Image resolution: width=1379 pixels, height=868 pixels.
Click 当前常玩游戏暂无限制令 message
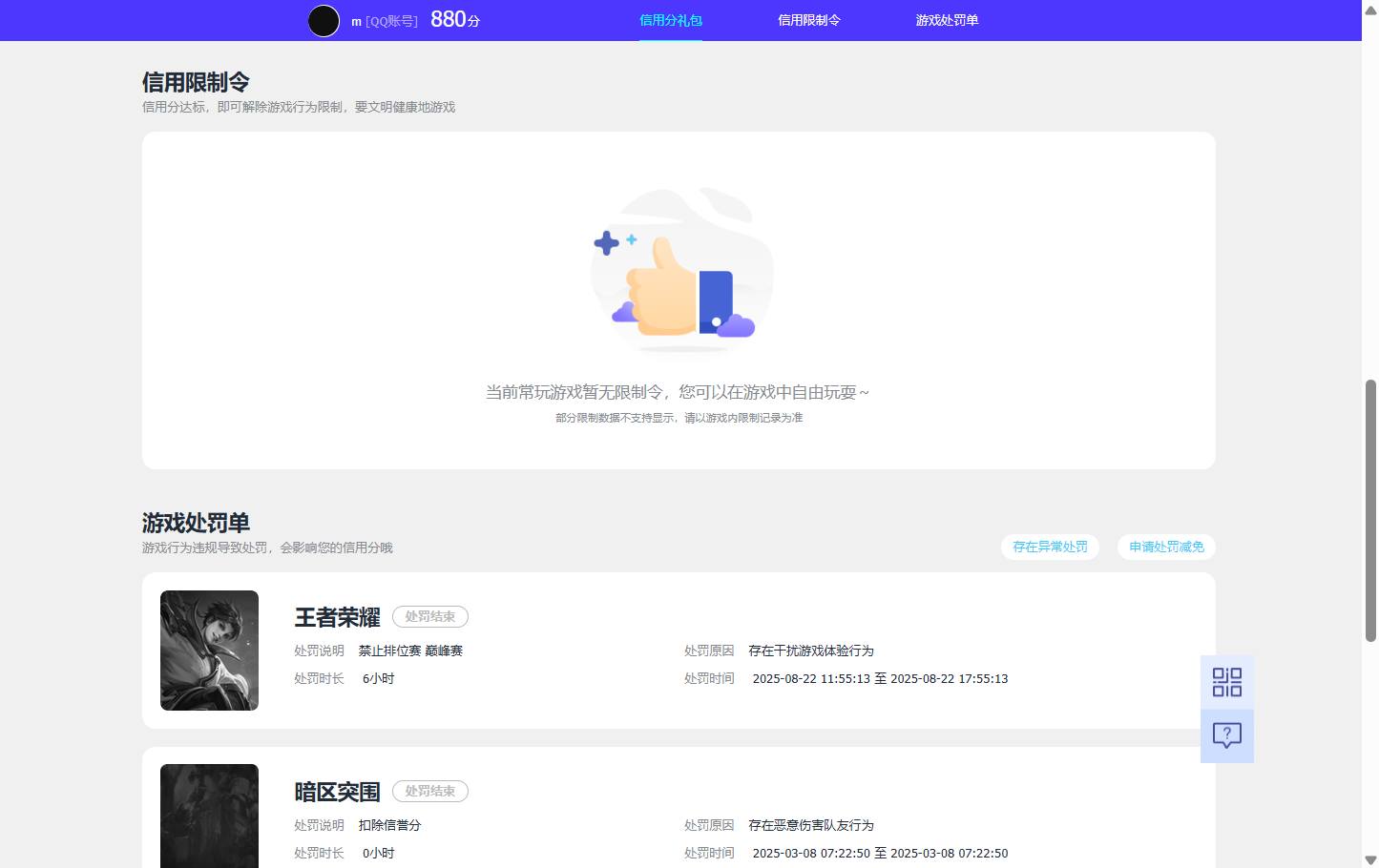pos(678,392)
